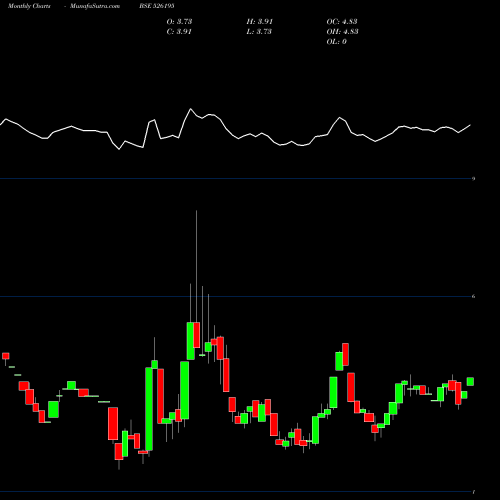Click the price axis label 6

pos(473,296)
